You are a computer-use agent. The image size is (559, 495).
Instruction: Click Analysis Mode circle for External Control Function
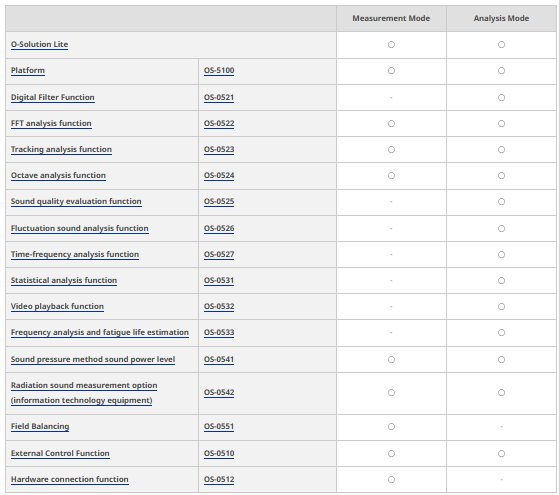click(x=502, y=454)
